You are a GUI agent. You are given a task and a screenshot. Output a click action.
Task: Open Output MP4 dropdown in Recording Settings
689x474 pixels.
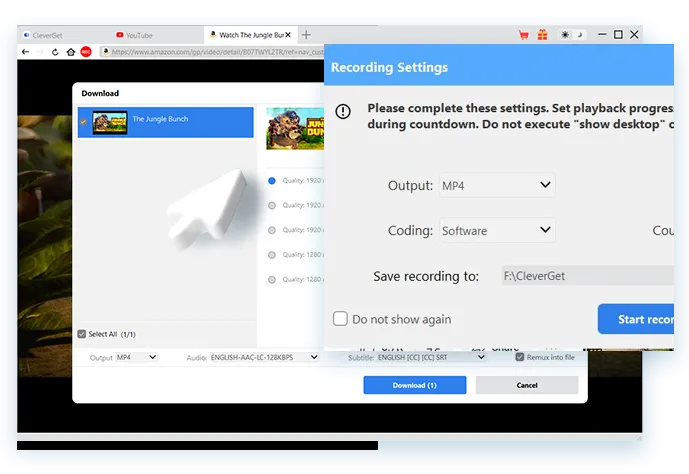point(497,185)
